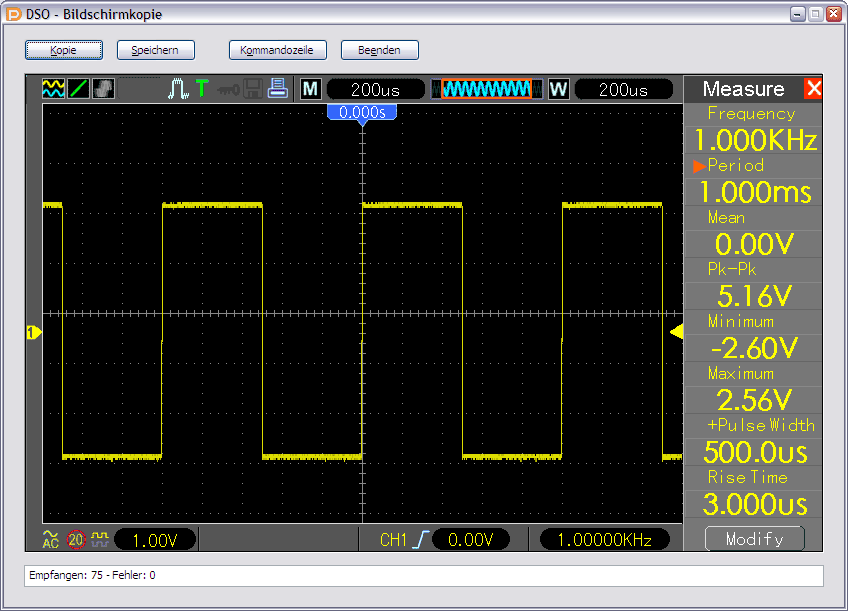Click the 1.00000KHz frequency counter readout
The width and height of the screenshot is (848, 611).
pos(605,540)
